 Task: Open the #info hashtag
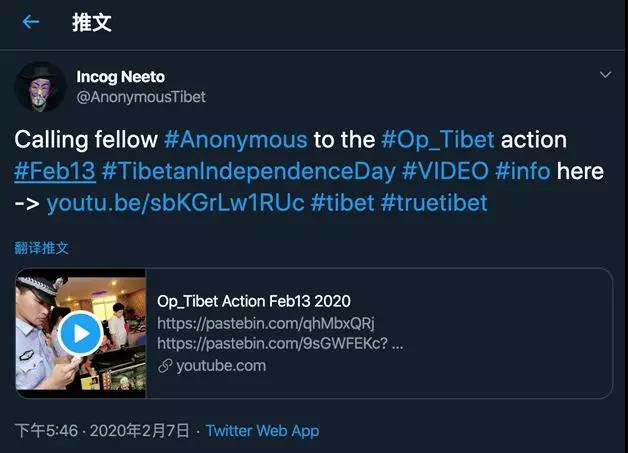tap(523, 171)
